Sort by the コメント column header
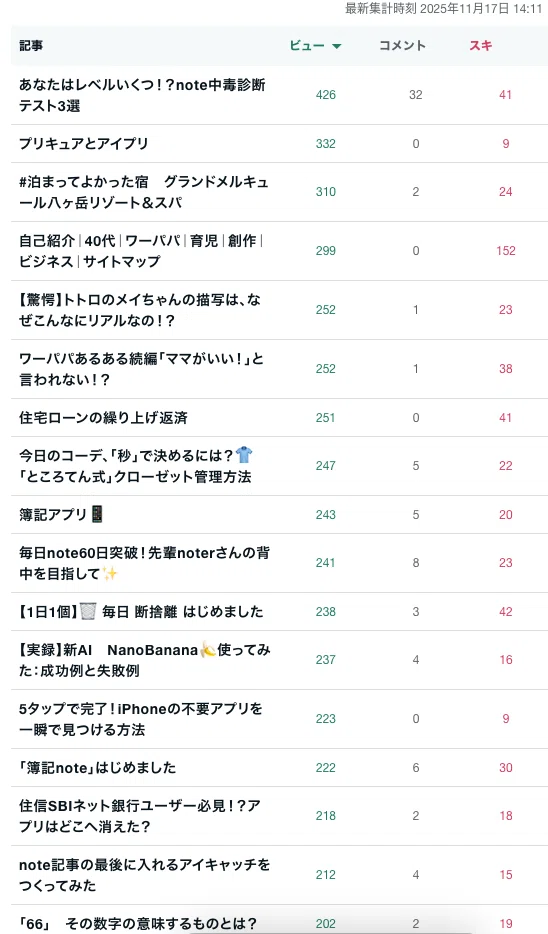 [403, 45]
